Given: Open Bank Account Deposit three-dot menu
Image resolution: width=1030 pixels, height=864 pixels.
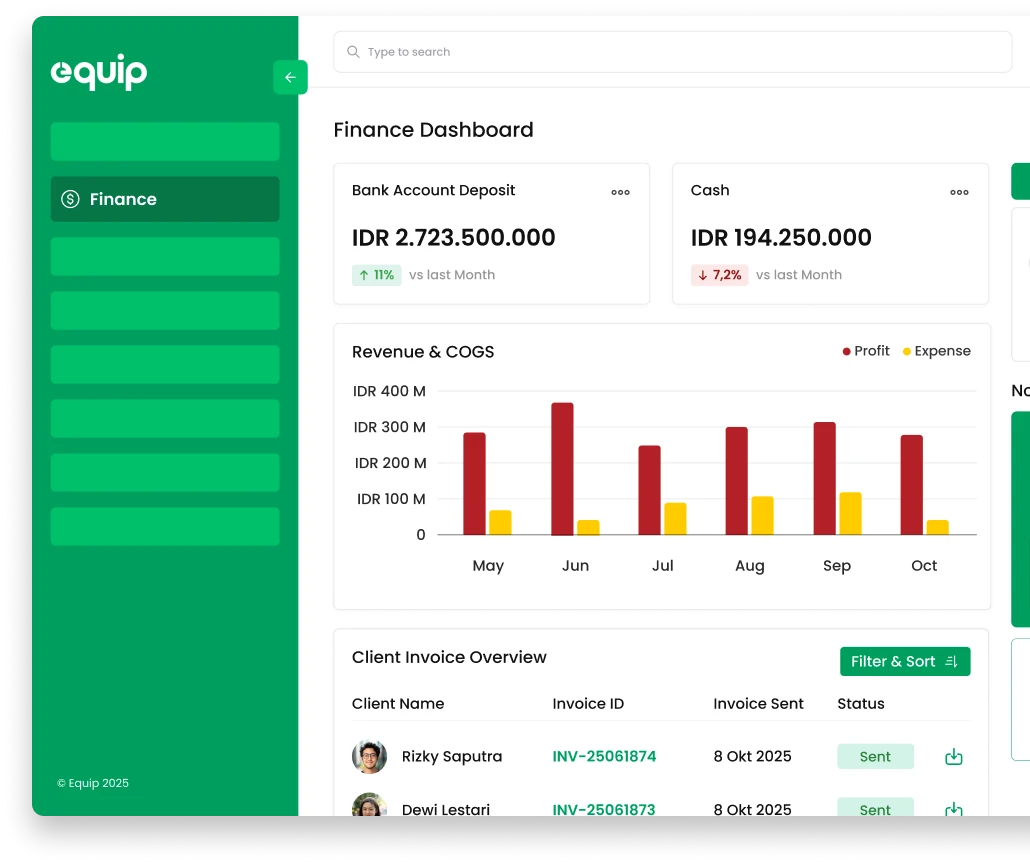Looking at the screenshot, I should pos(620,192).
